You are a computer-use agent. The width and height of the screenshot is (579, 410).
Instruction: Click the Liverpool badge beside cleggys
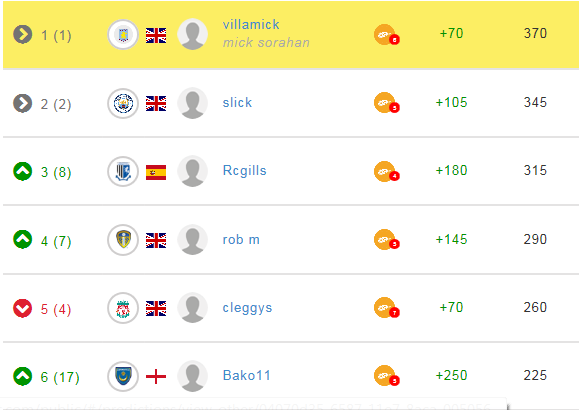(123, 308)
